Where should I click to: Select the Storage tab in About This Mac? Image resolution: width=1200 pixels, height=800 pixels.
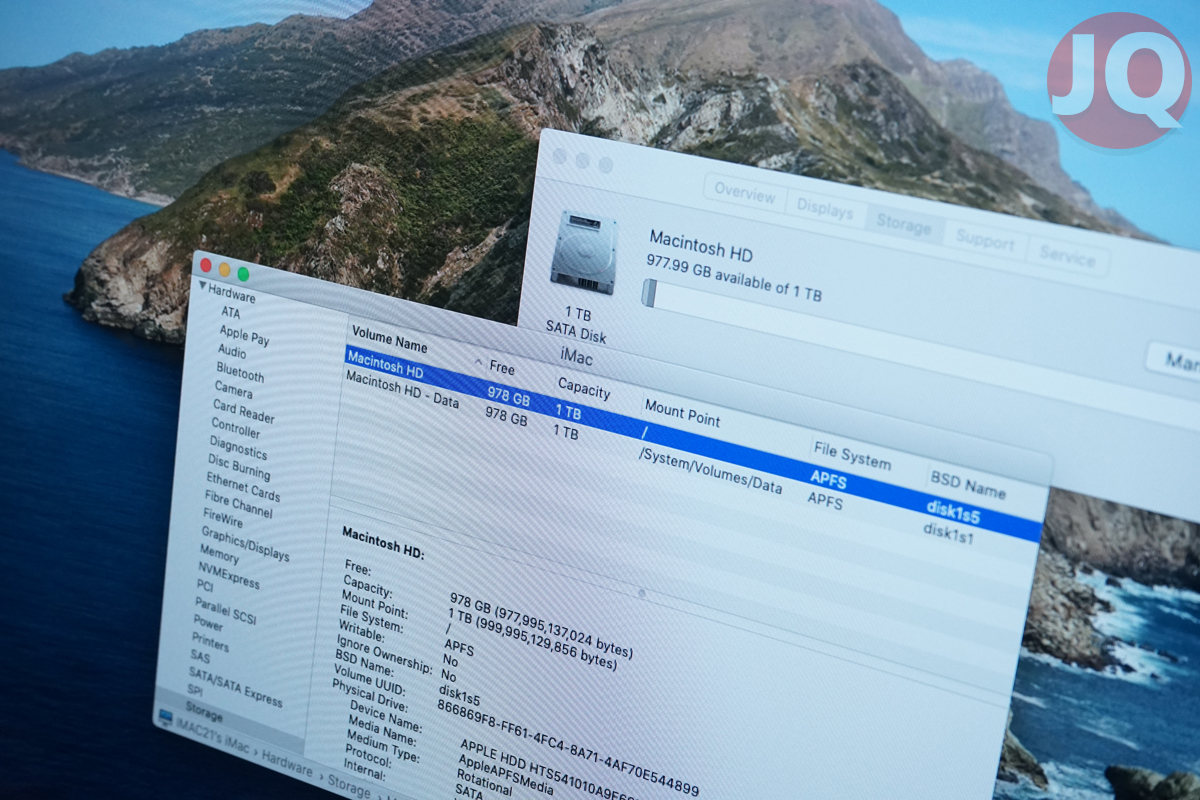(903, 226)
